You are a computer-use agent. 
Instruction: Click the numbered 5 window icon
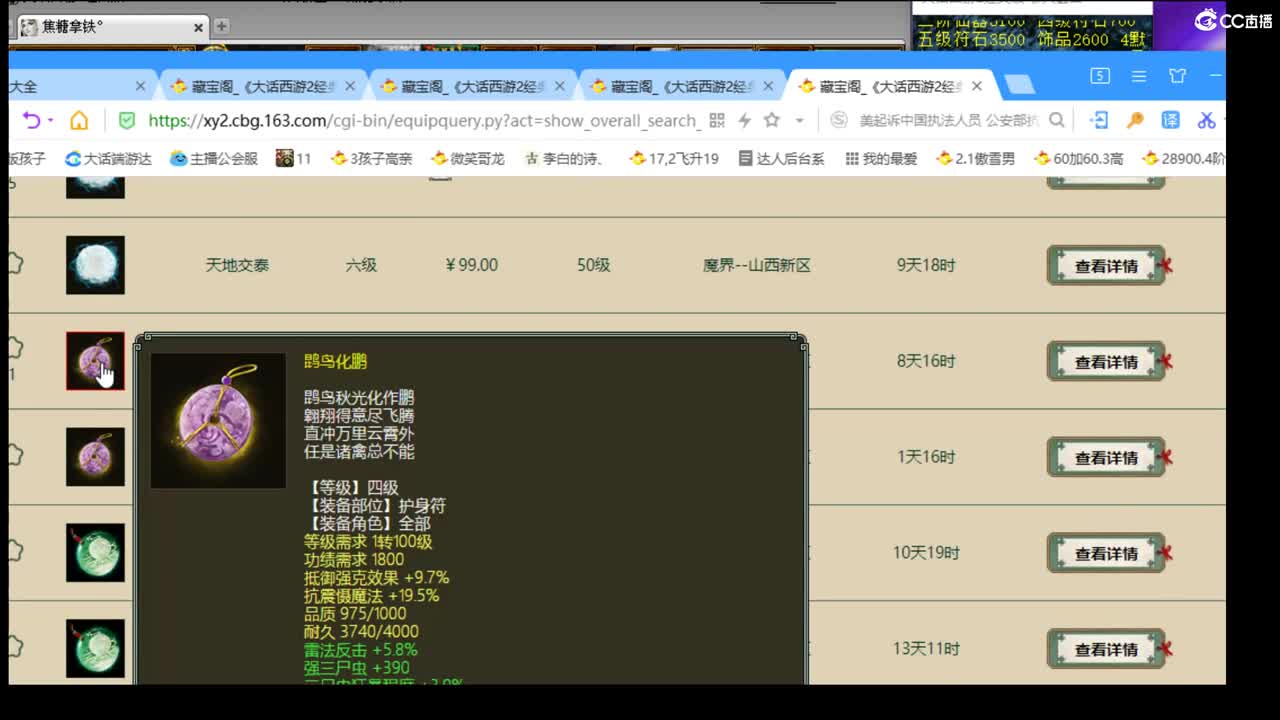point(1100,76)
